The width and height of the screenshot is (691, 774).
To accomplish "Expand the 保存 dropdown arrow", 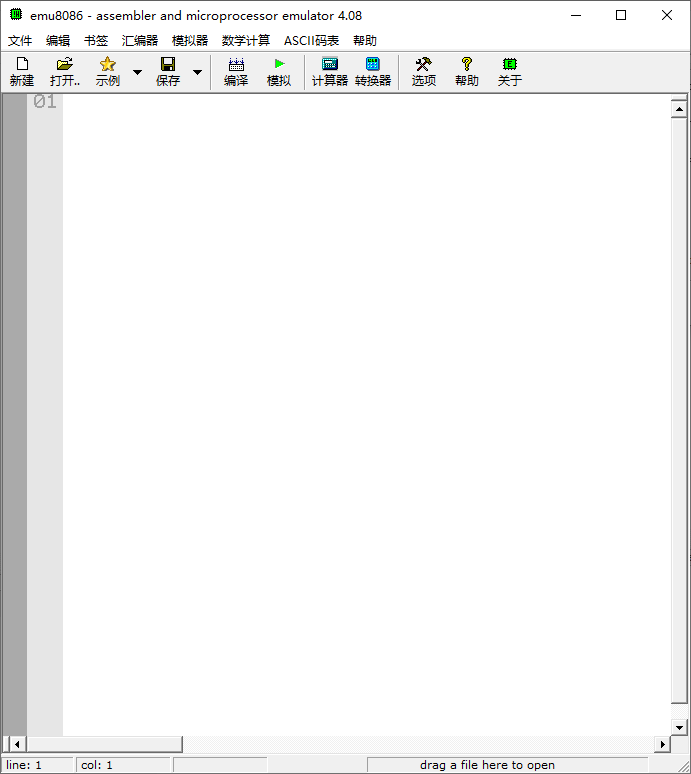I will coord(197,73).
